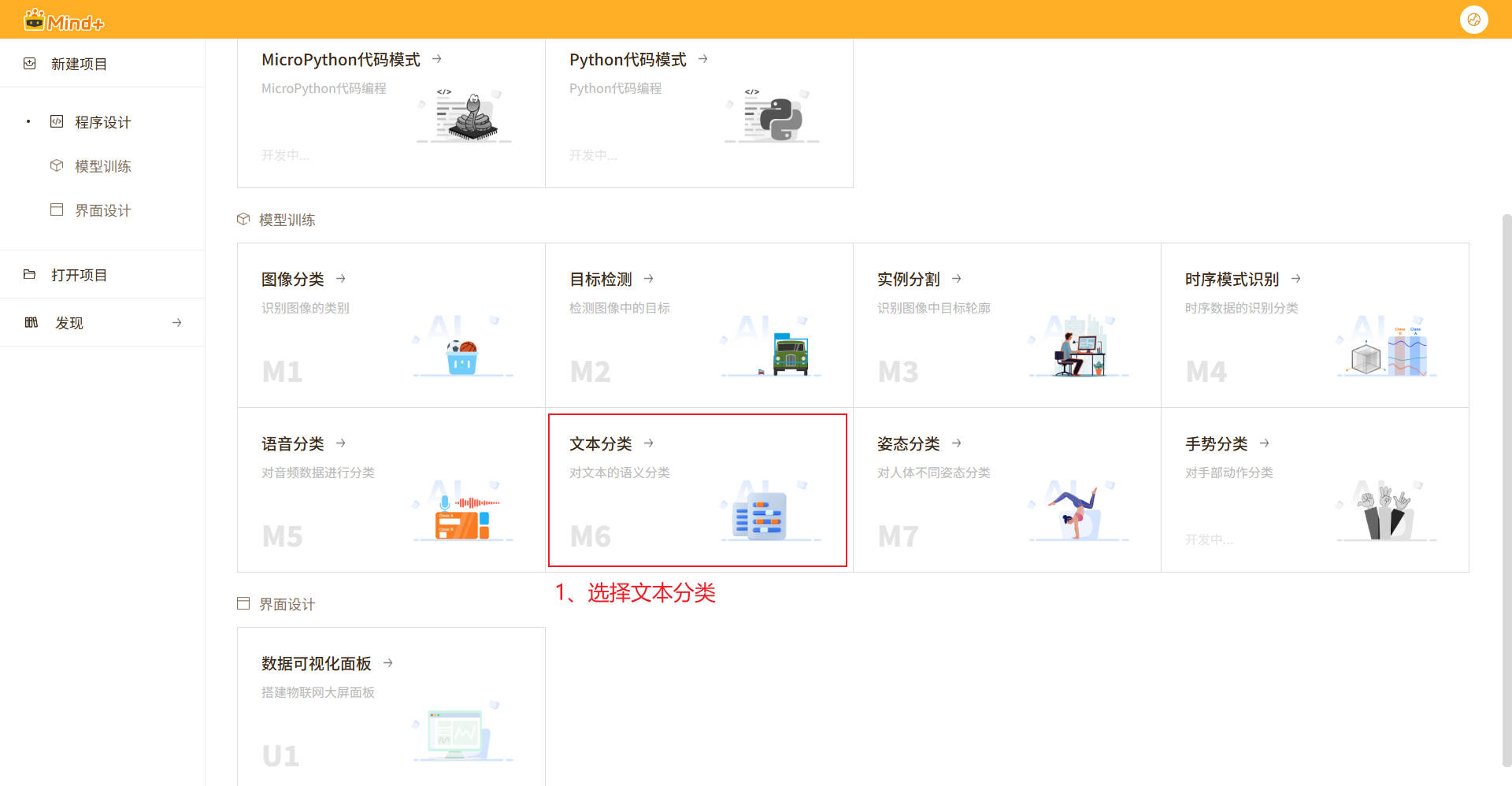Screen dimensions: 1512x786
Task: Open the 图像分类 card title
Action: coord(293,280)
